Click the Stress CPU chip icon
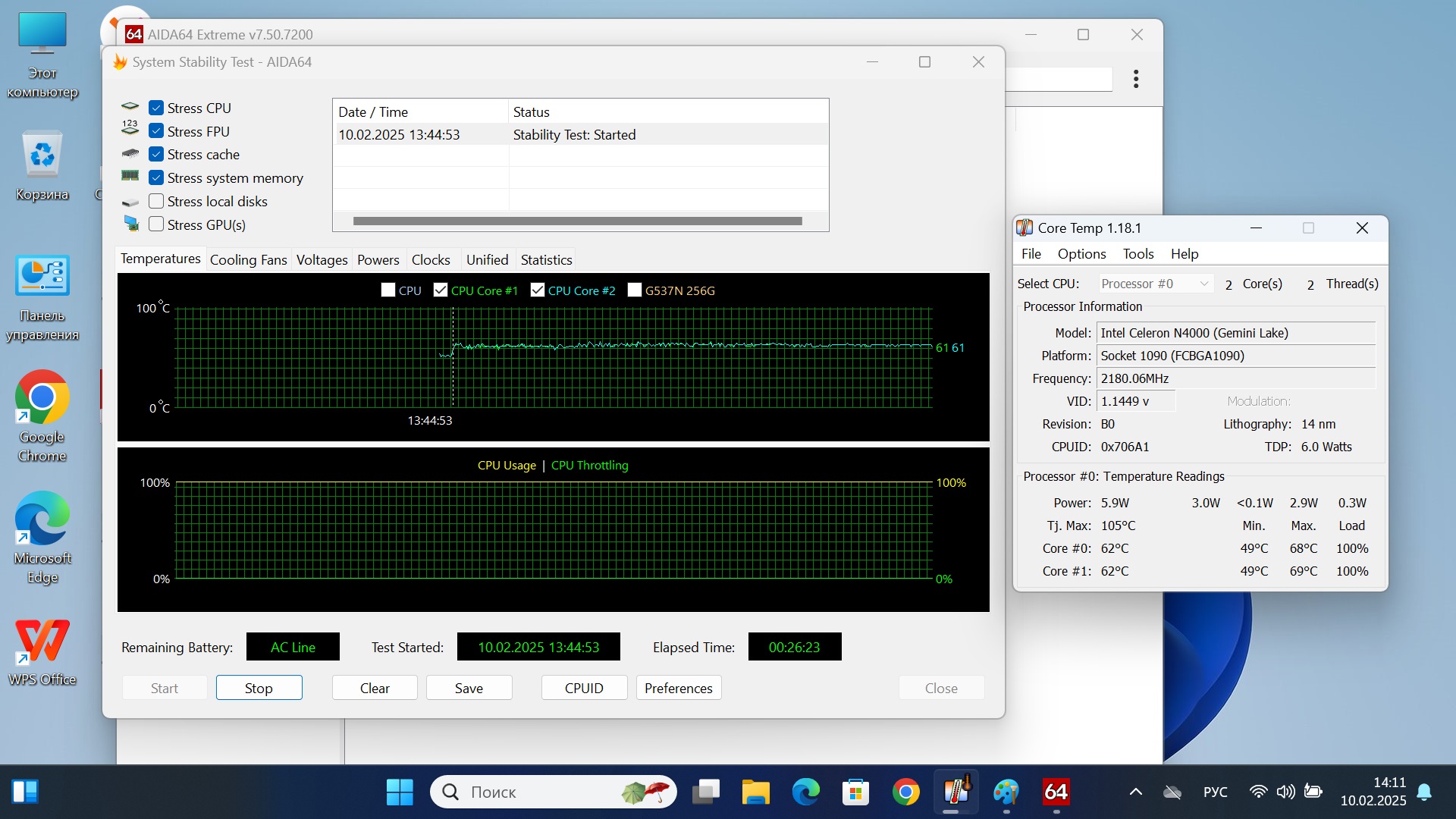This screenshot has width=1456, height=819. [x=130, y=108]
